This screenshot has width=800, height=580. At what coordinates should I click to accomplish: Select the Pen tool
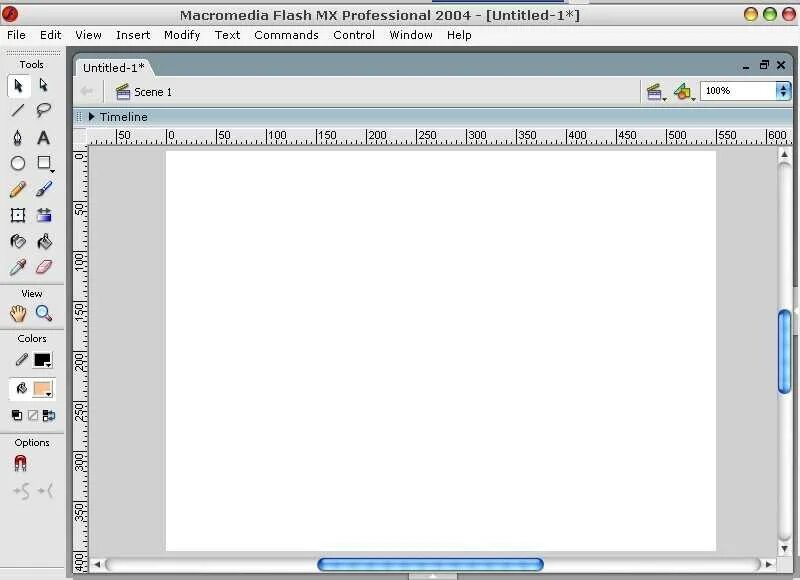[x=18, y=138]
